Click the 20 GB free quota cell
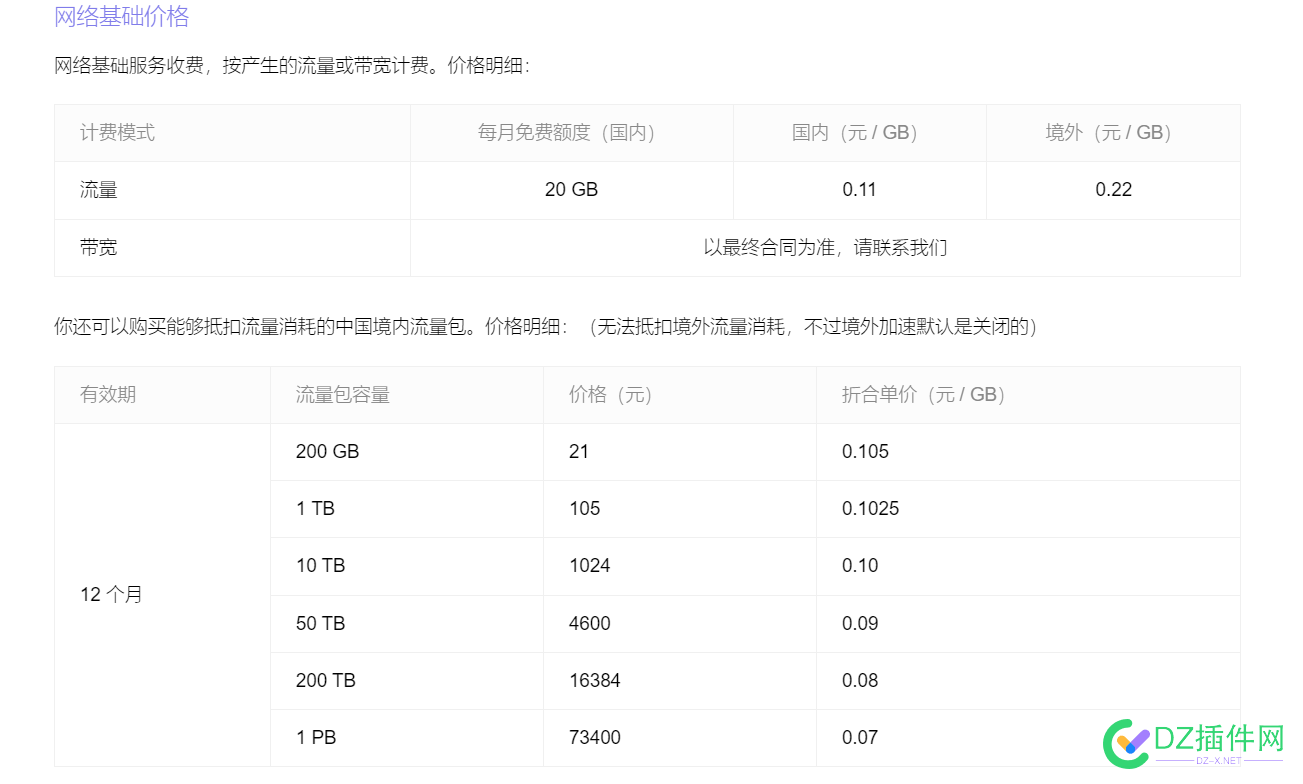Viewport: 1303px width, 784px height. 572,190
